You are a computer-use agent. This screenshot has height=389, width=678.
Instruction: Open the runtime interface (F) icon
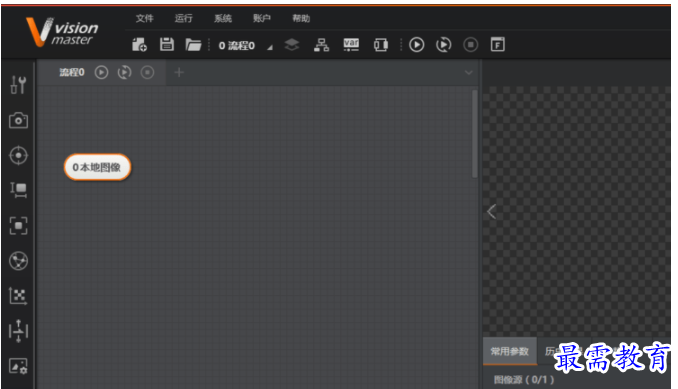click(497, 44)
